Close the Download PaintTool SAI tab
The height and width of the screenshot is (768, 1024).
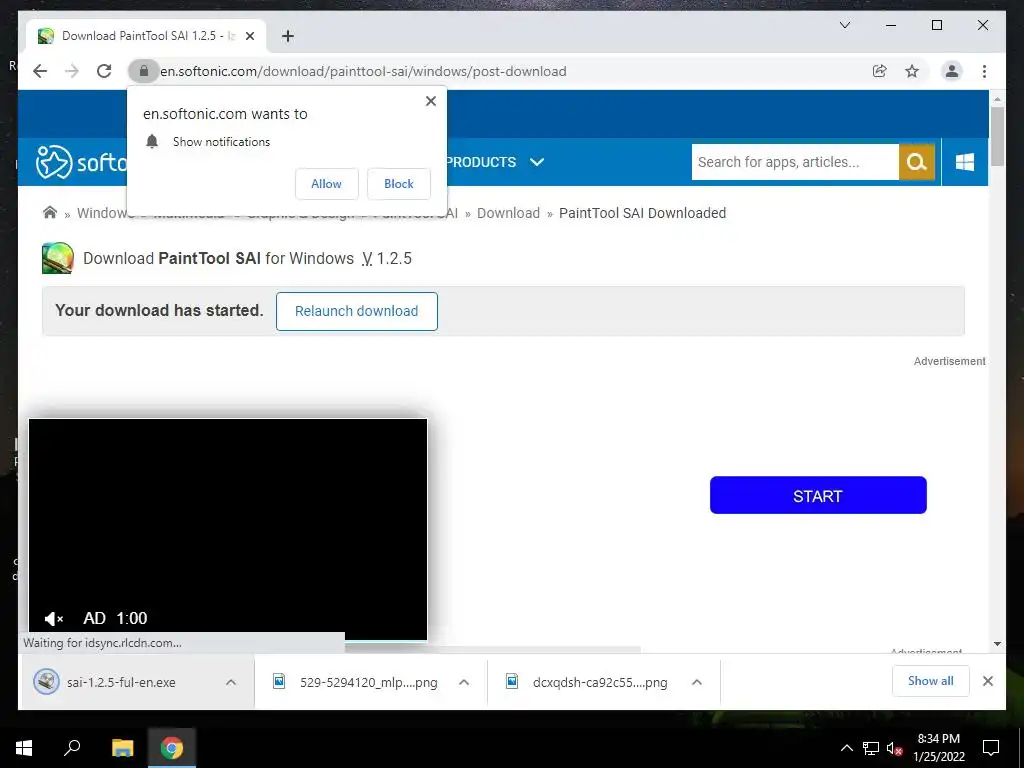pyautogui.click(x=249, y=36)
